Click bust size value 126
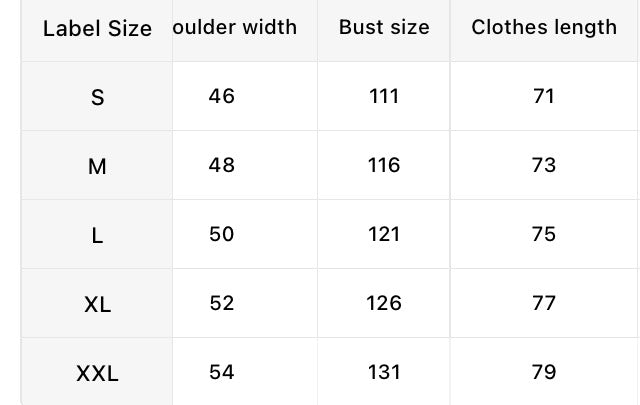The height and width of the screenshot is (405, 640). [x=384, y=303]
